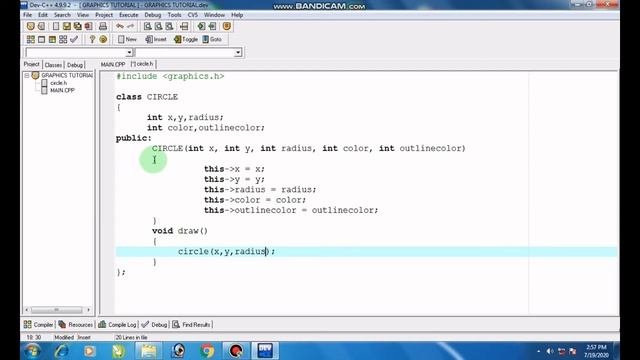Click the Insert toolbar button
The image size is (640, 360).
coord(156,39)
